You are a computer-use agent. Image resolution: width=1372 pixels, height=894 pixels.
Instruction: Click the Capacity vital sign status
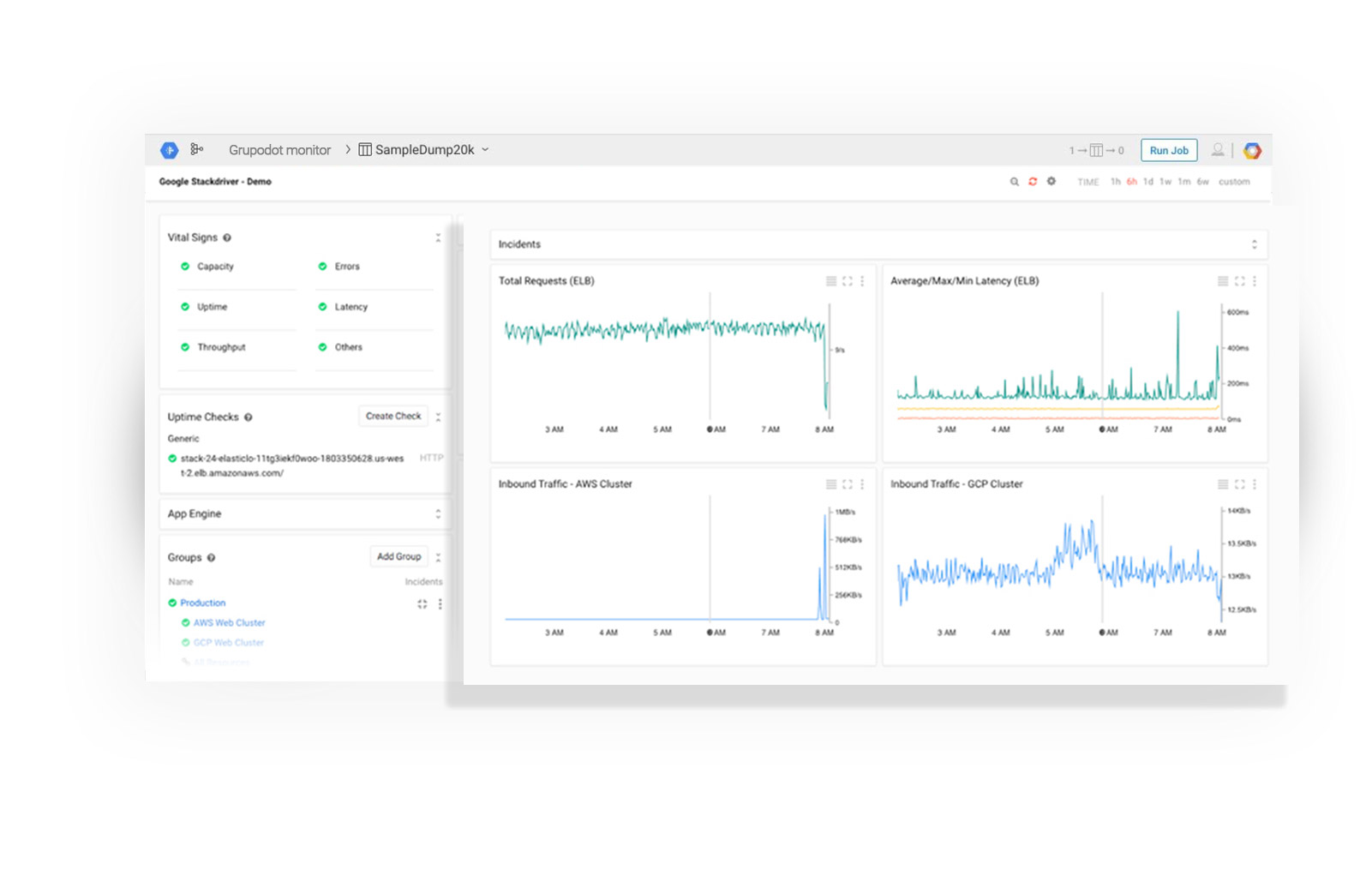click(207, 267)
